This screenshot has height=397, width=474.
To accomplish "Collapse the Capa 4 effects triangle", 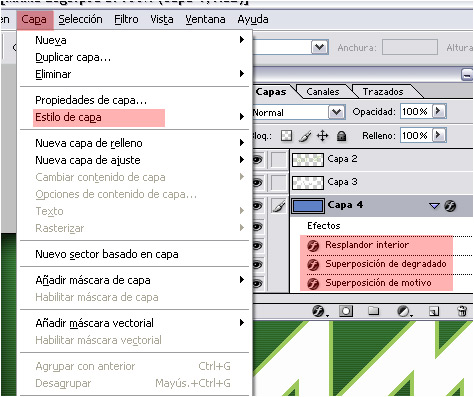I will 434,206.
